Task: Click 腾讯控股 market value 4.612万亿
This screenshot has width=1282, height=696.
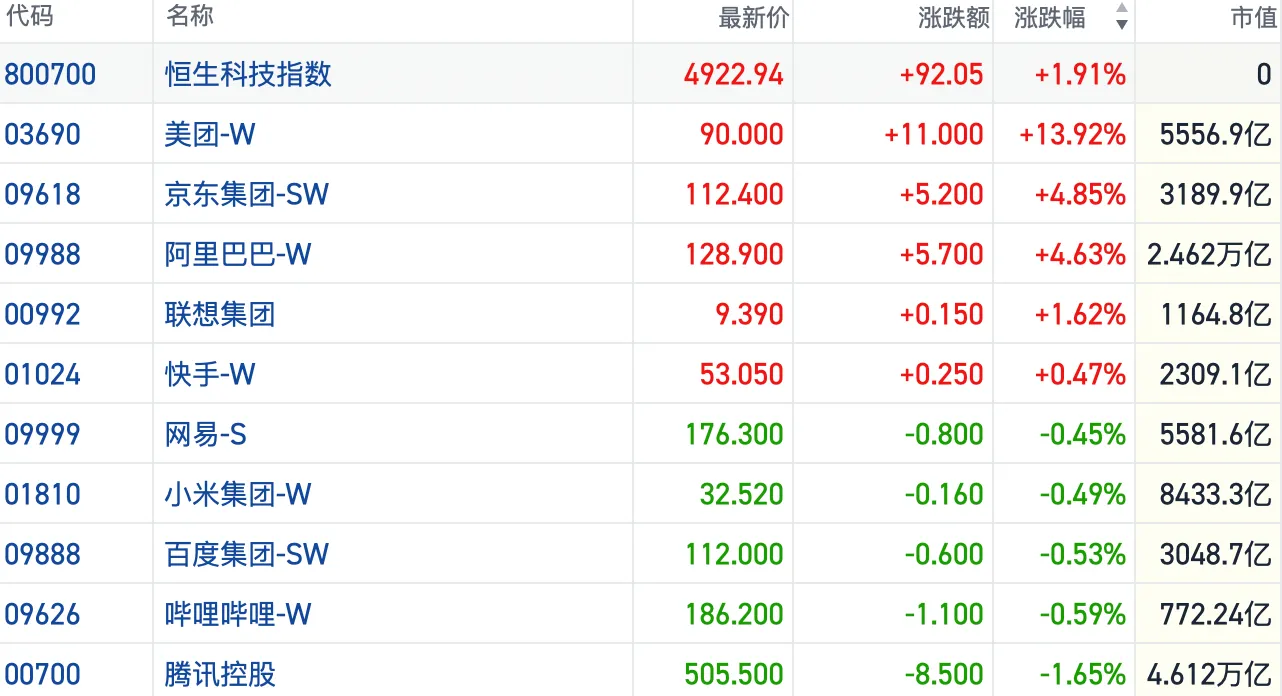Action: [x=1209, y=674]
